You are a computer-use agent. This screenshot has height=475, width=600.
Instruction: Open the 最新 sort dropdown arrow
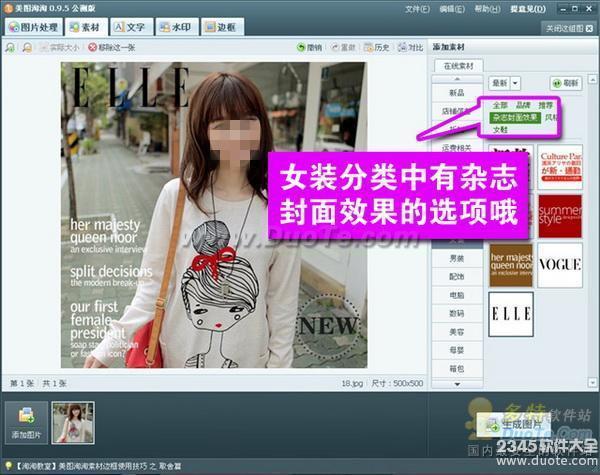click(x=515, y=83)
